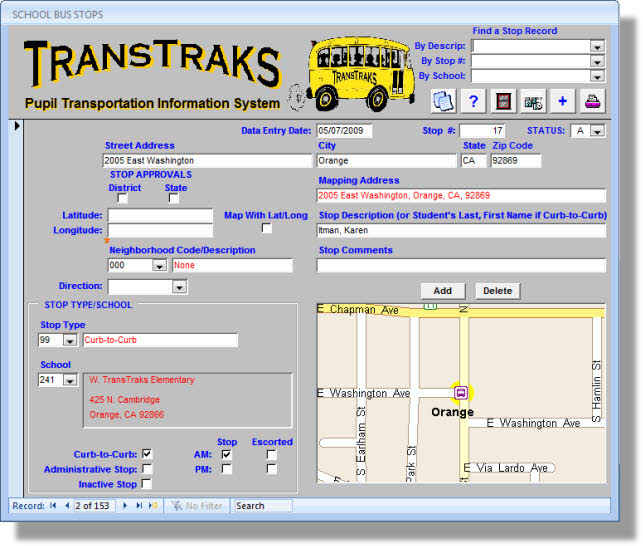Click the Delete button above the map
The image size is (643, 546).
click(497, 291)
